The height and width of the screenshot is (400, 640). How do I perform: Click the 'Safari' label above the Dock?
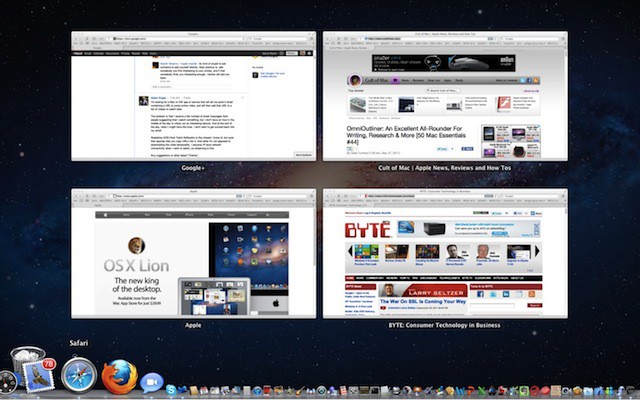click(x=78, y=343)
